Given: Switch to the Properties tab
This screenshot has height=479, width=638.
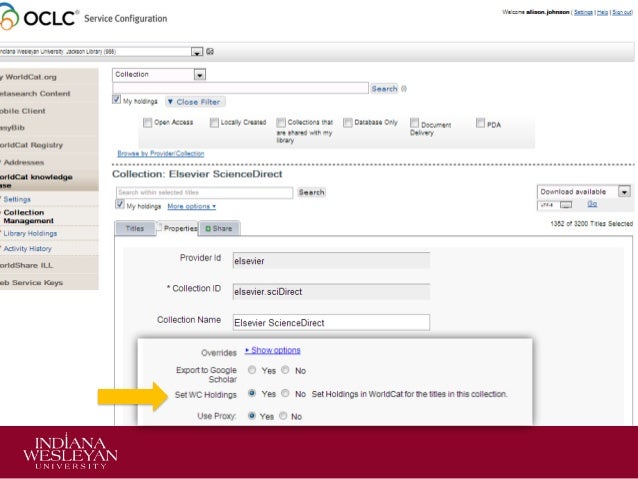Looking at the screenshot, I should tap(177, 228).
